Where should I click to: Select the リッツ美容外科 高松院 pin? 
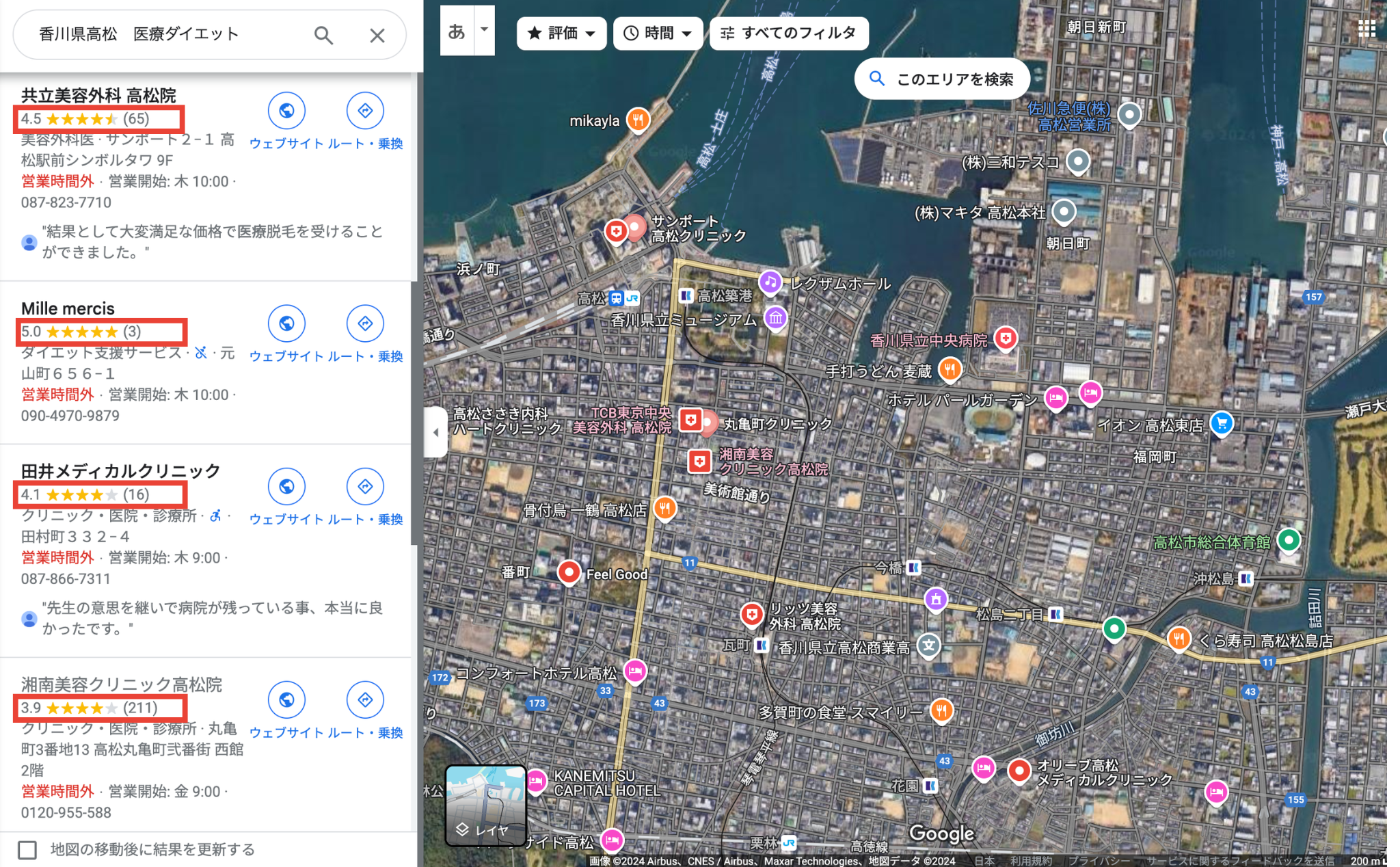click(x=752, y=615)
